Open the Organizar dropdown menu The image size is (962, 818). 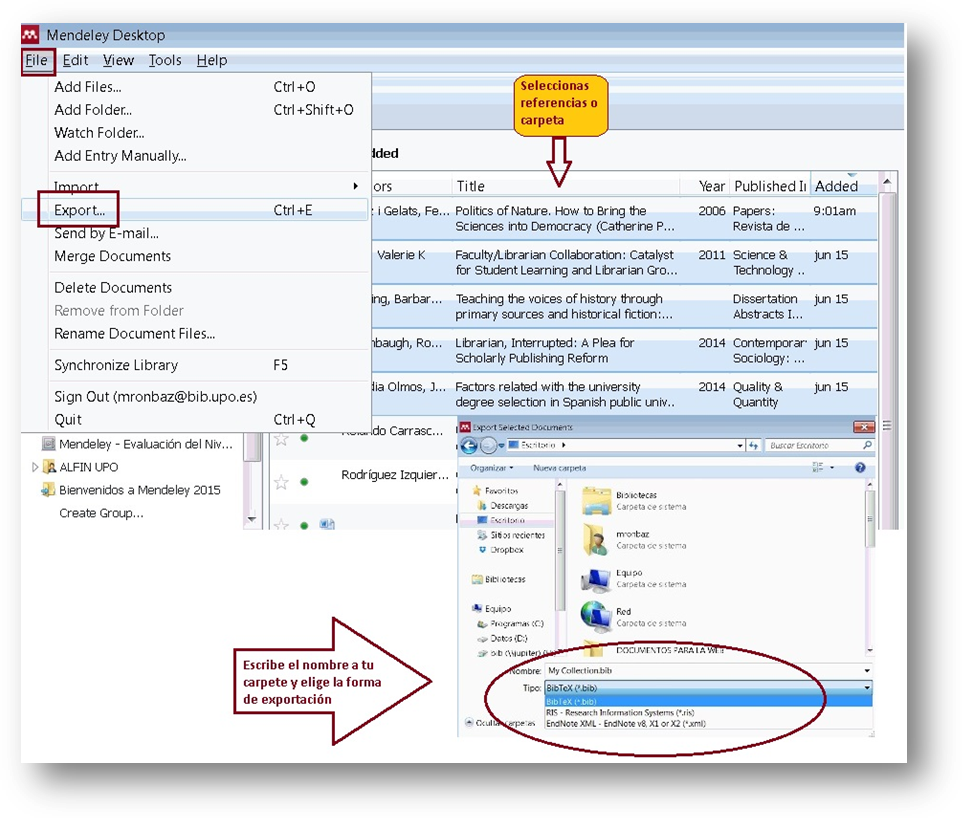(x=492, y=468)
